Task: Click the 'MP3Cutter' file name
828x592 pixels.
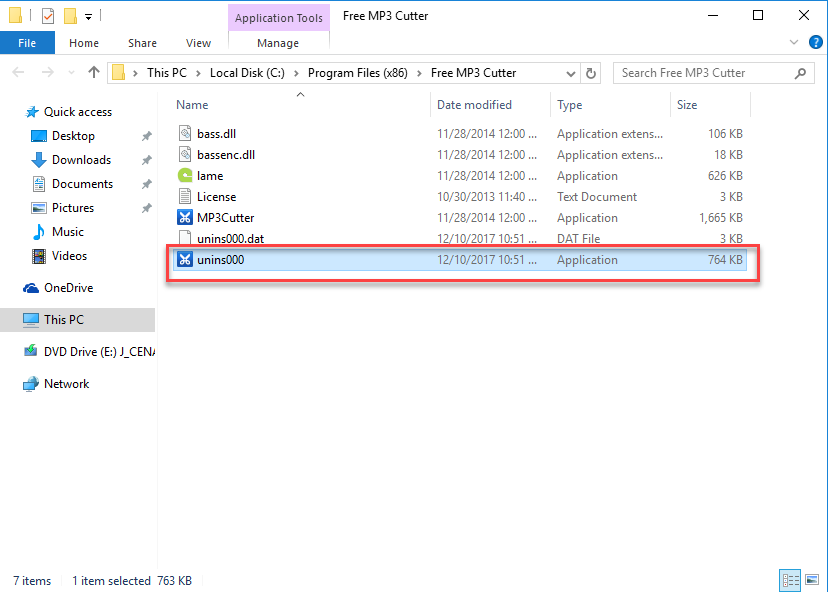Action: (225, 218)
